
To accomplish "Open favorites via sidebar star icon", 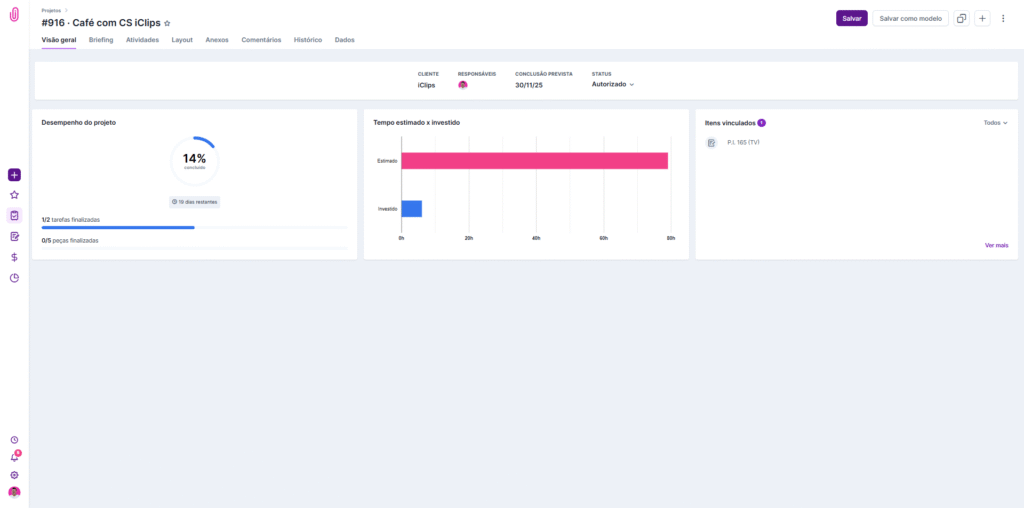I will 14,195.
